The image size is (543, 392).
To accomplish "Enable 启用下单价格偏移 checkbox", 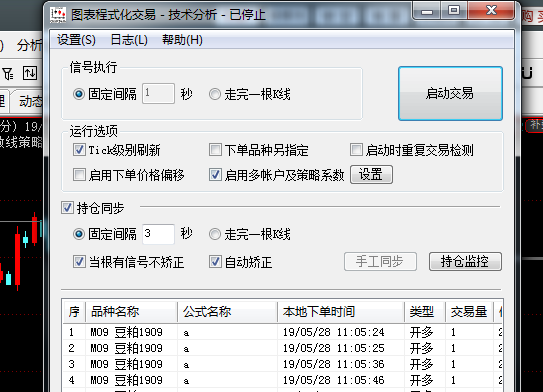I will coord(79,175).
